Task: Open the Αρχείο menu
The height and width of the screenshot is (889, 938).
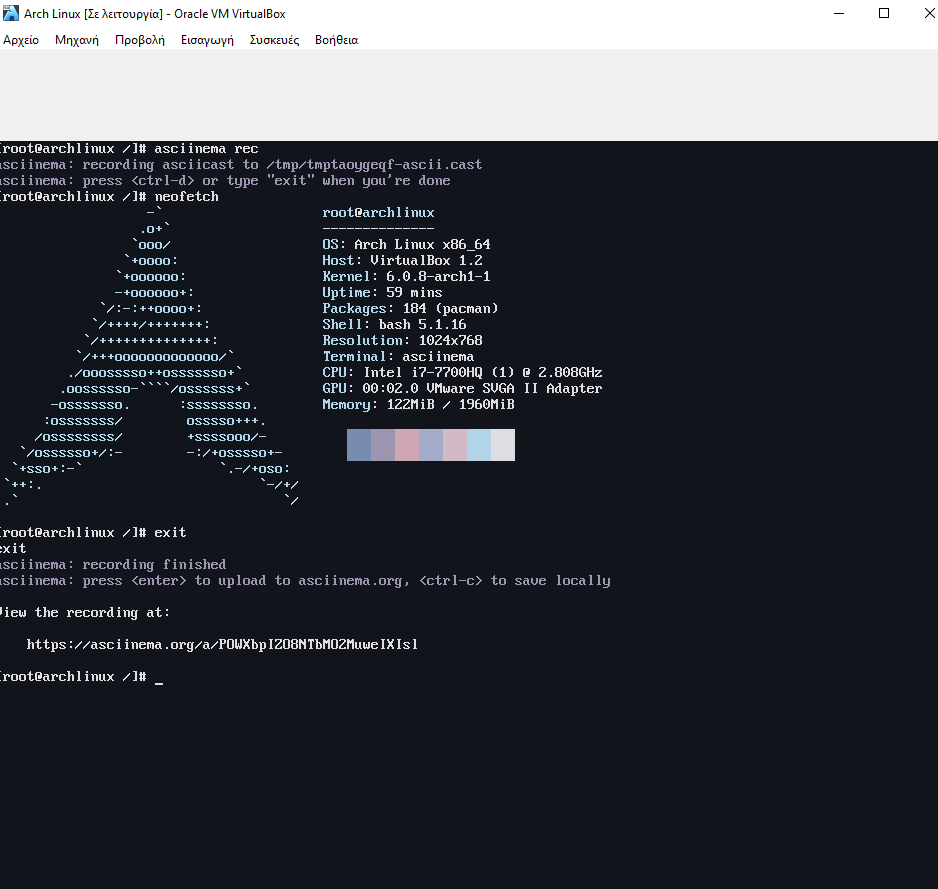Action: click(21, 40)
